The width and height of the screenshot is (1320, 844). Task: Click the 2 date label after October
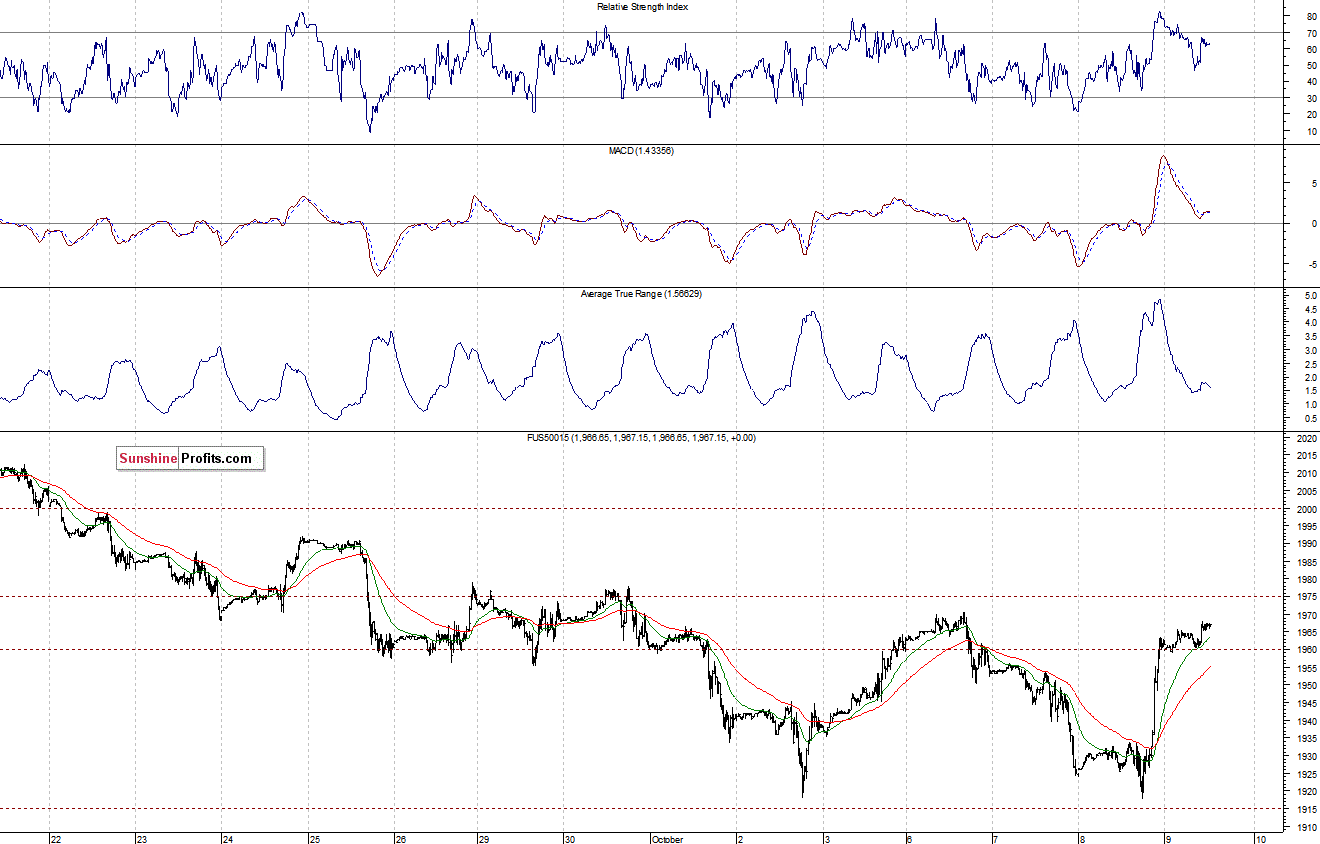tap(741, 840)
